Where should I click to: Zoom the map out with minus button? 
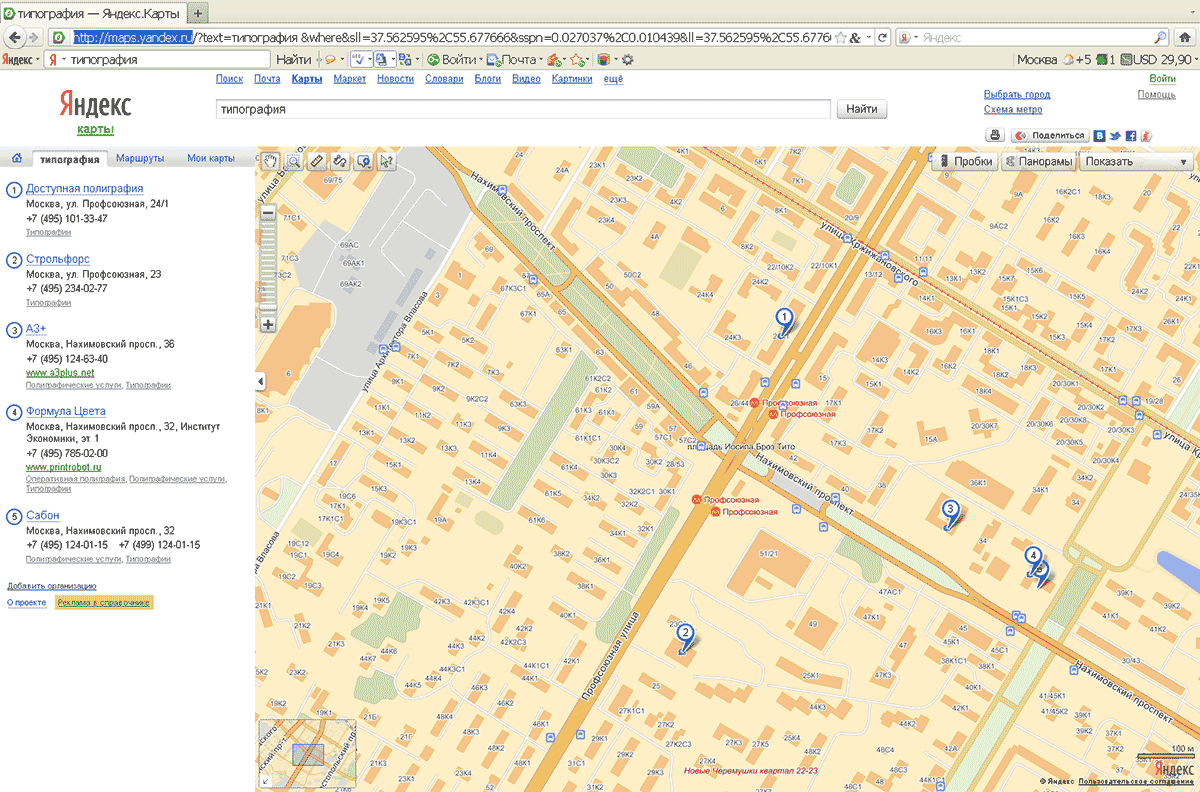(268, 213)
